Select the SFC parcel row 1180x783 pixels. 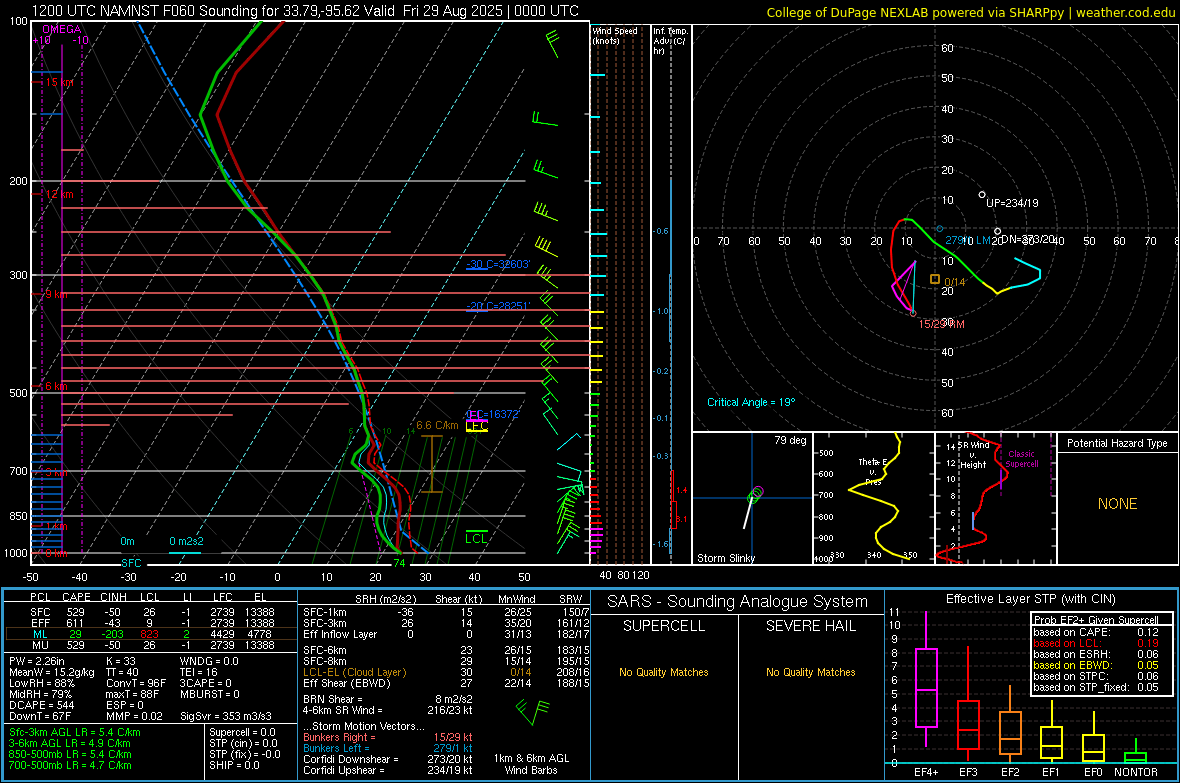pos(151,612)
